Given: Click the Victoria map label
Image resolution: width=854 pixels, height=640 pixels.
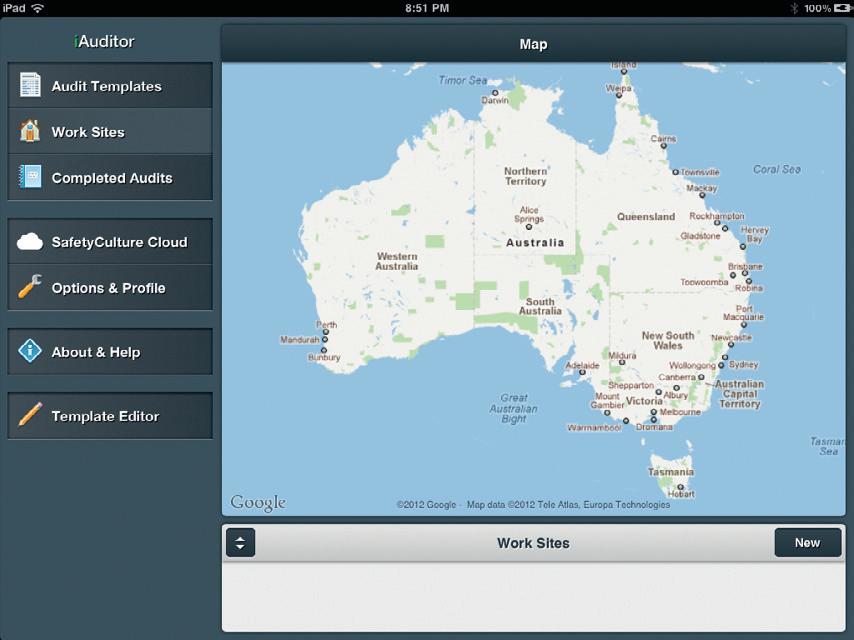Looking at the screenshot, I should point(644,401).
